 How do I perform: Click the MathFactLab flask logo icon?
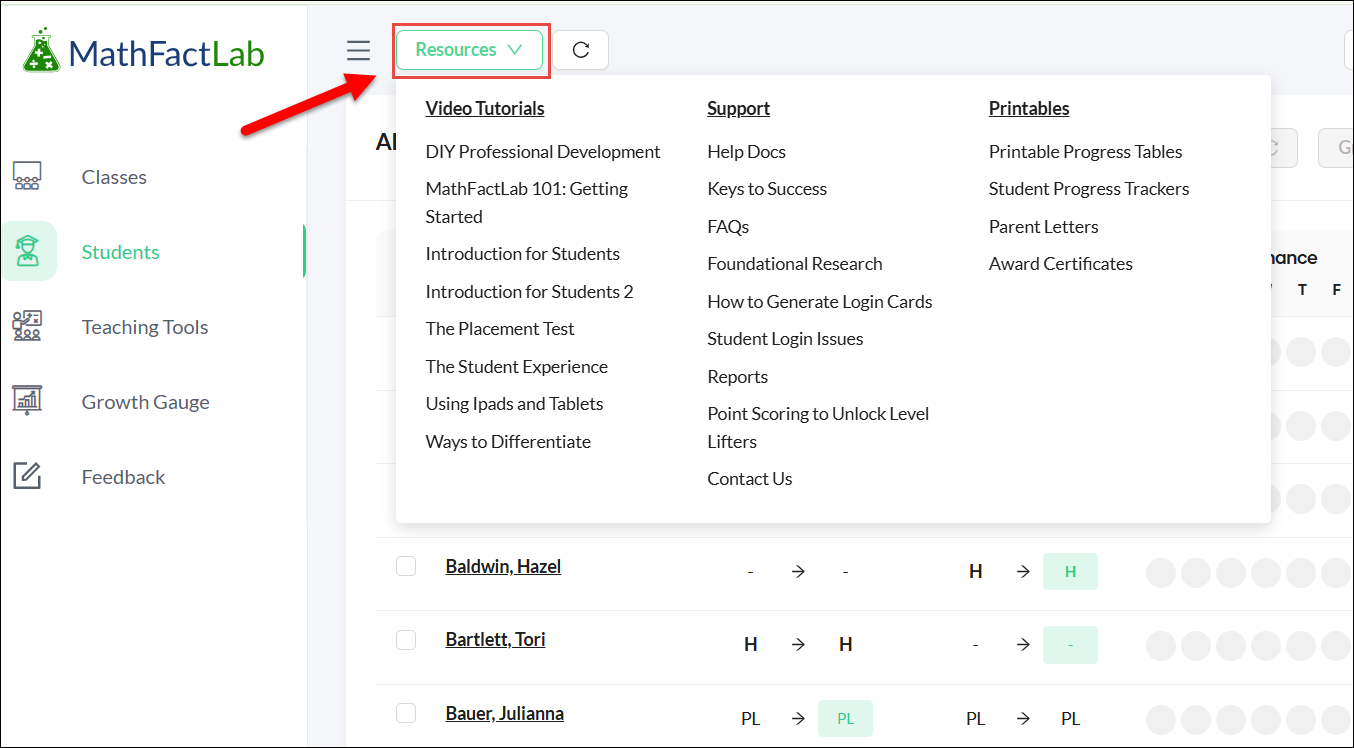tap(41, 52)
